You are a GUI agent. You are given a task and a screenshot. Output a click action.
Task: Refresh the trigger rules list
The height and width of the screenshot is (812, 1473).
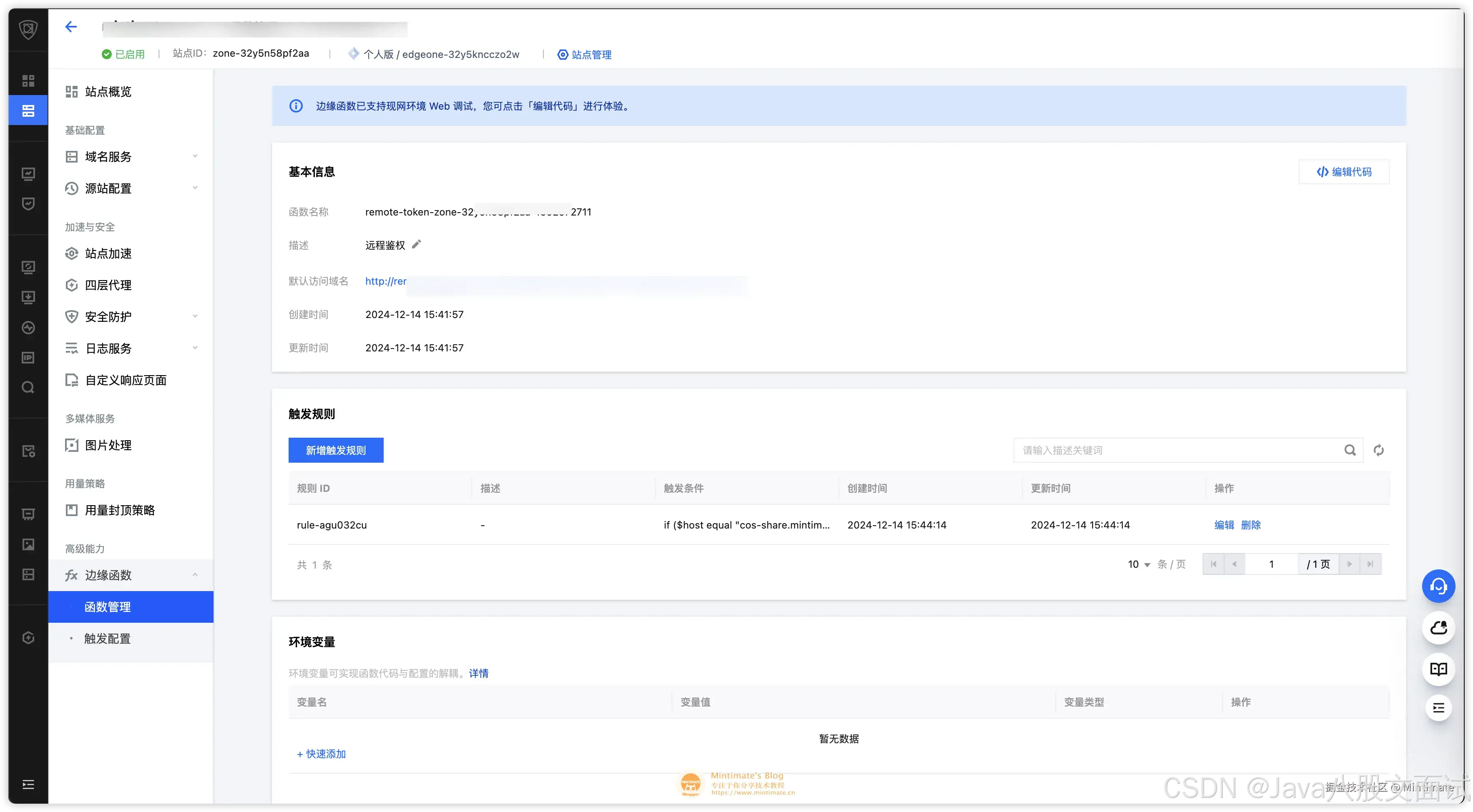[x=1379, y=450]
